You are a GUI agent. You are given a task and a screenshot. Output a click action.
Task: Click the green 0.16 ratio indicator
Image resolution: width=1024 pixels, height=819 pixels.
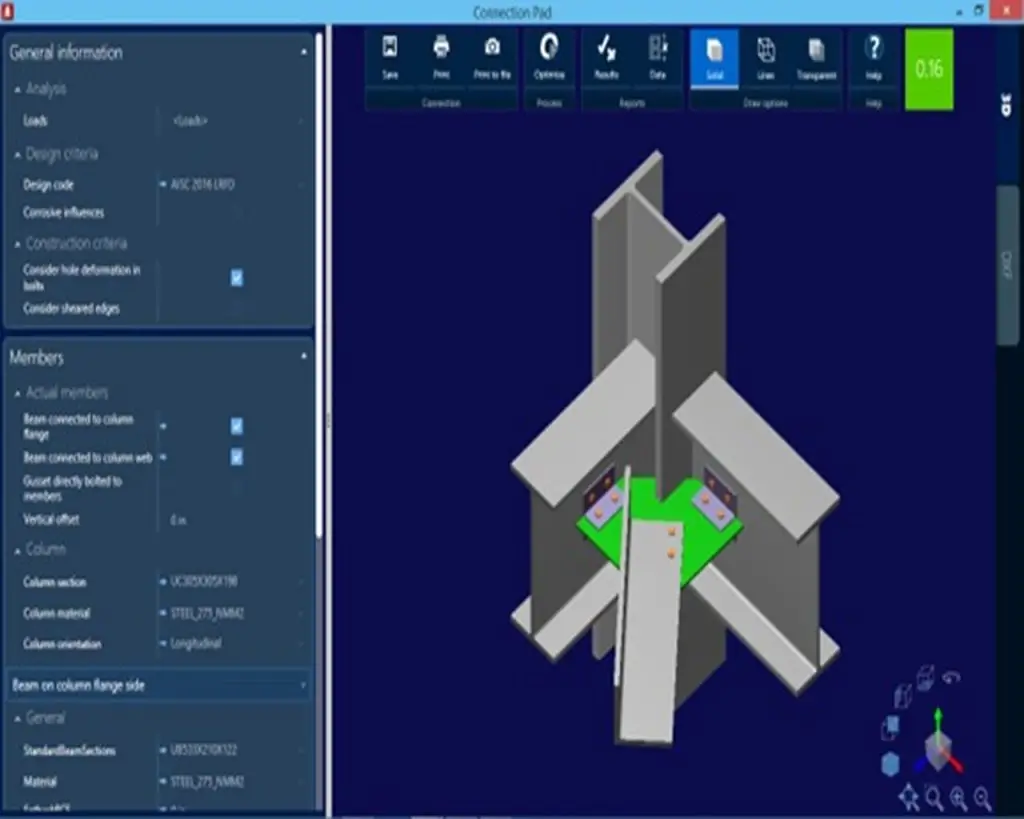coord(929,68)
